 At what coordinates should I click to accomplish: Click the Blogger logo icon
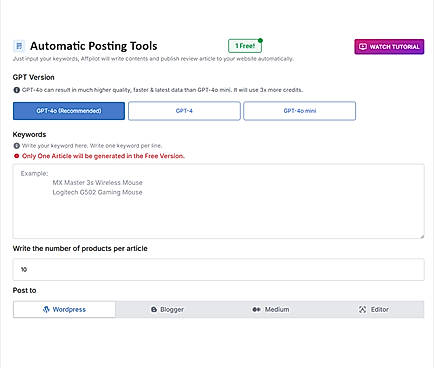pos(154,310)
